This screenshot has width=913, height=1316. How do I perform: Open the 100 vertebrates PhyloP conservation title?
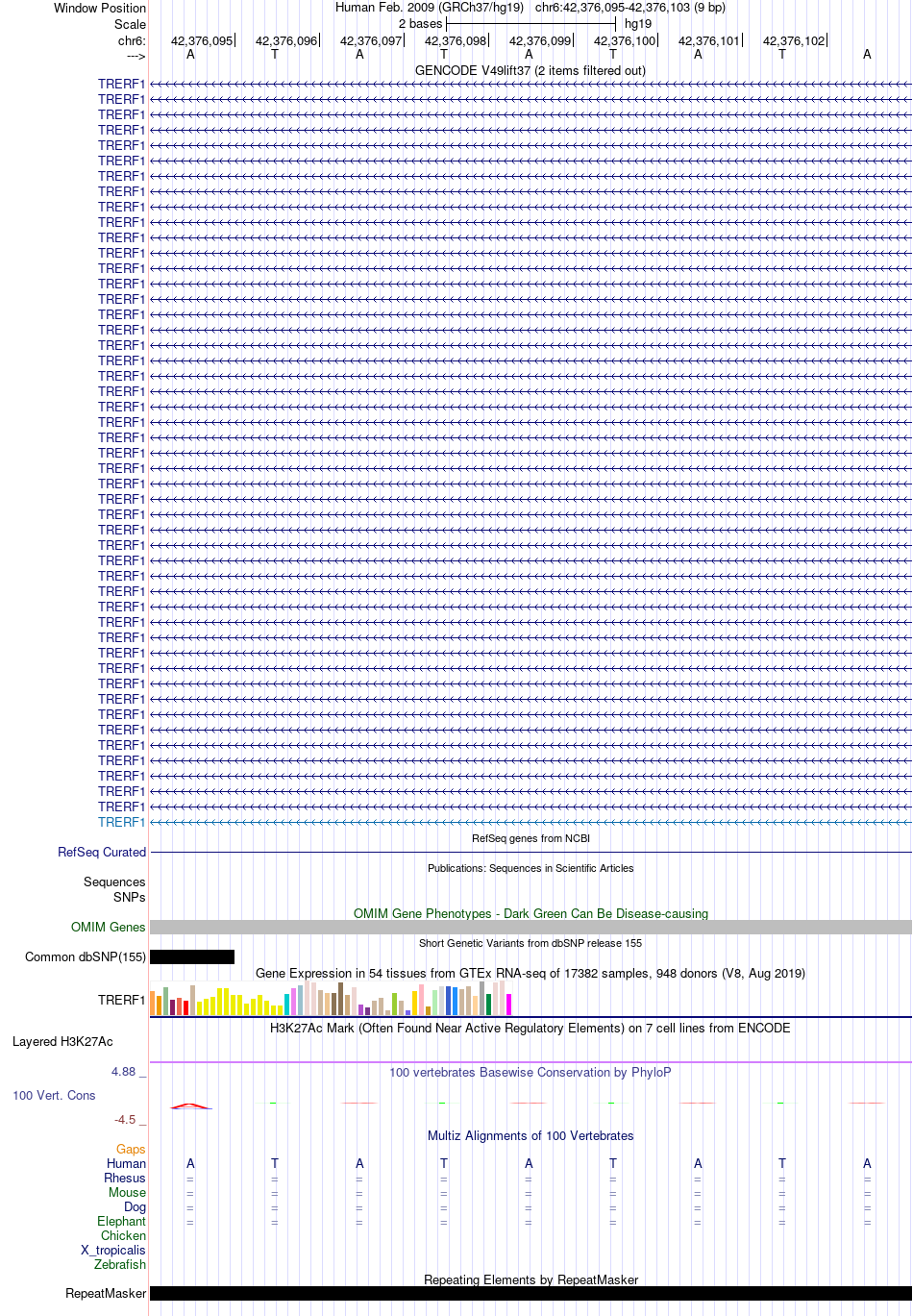(531, 1072)
